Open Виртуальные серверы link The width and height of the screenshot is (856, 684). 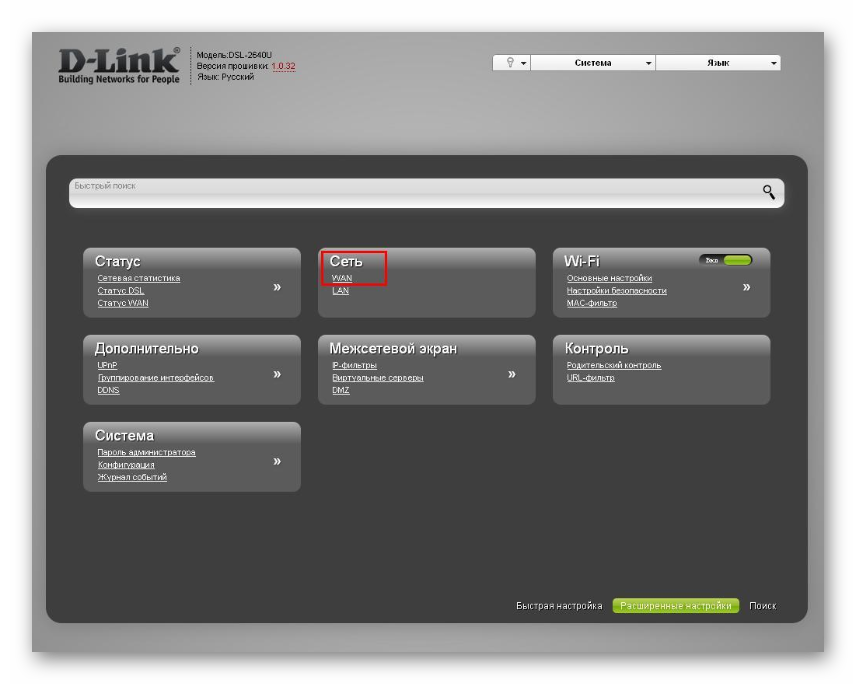pyautogui.click(x=378, y=378)
